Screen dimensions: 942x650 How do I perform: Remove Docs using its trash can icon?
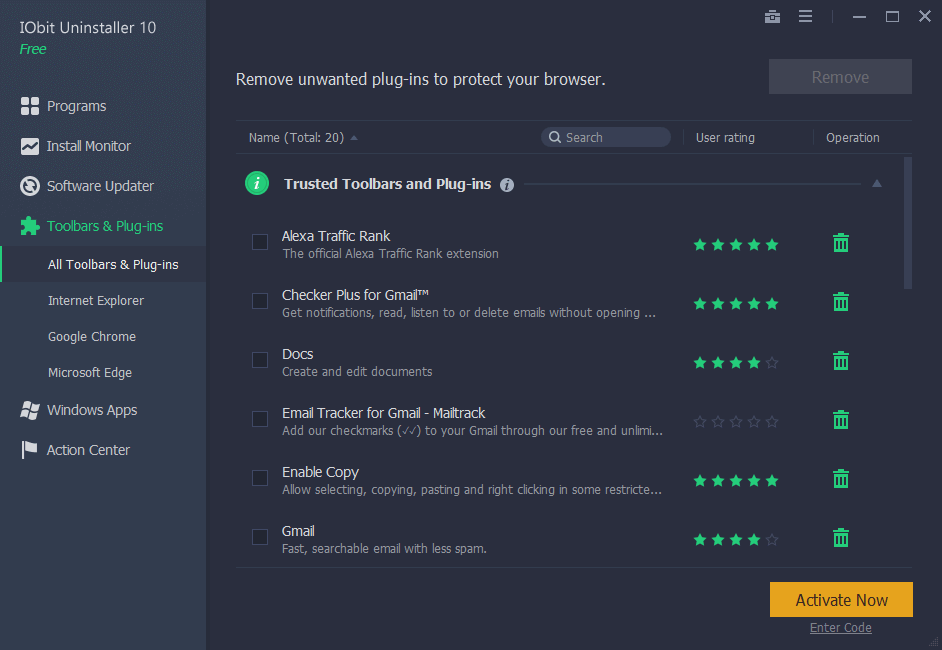coord(840,361)
